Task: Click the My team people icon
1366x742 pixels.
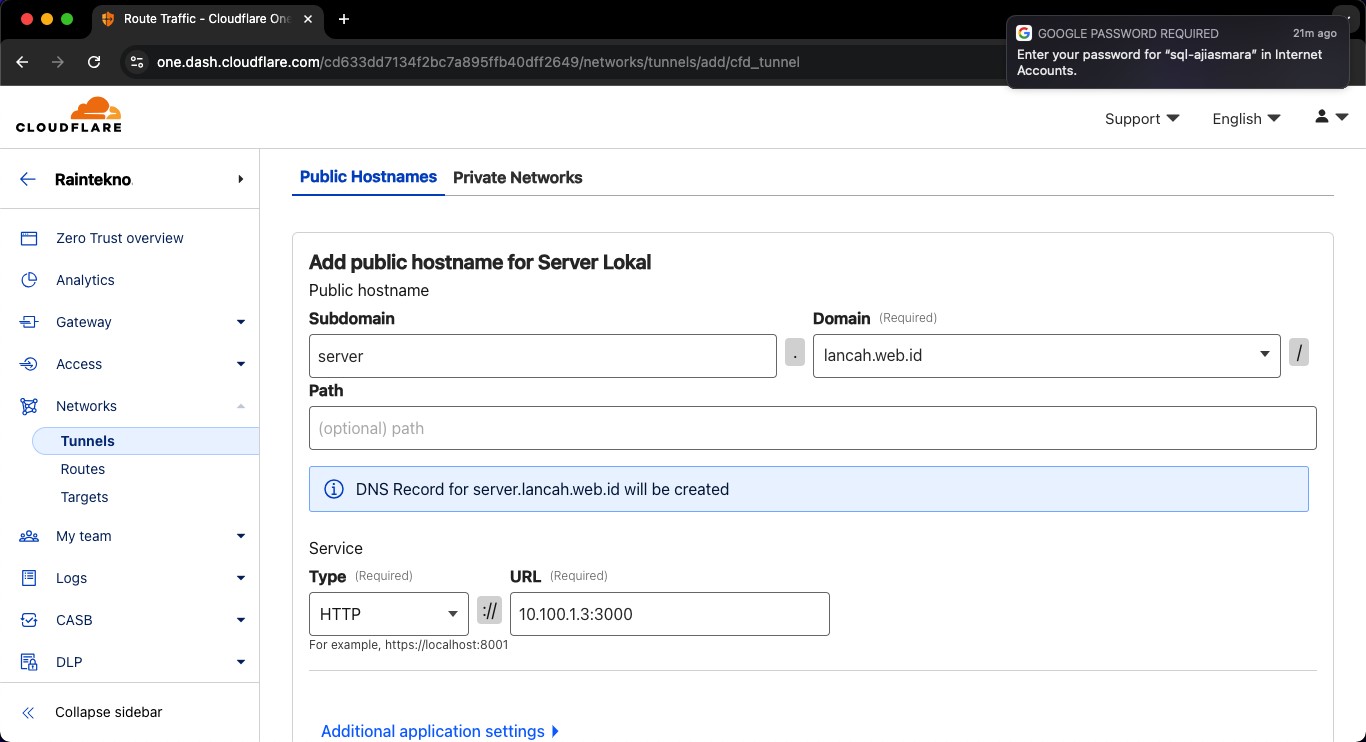Action: [29, 536]
